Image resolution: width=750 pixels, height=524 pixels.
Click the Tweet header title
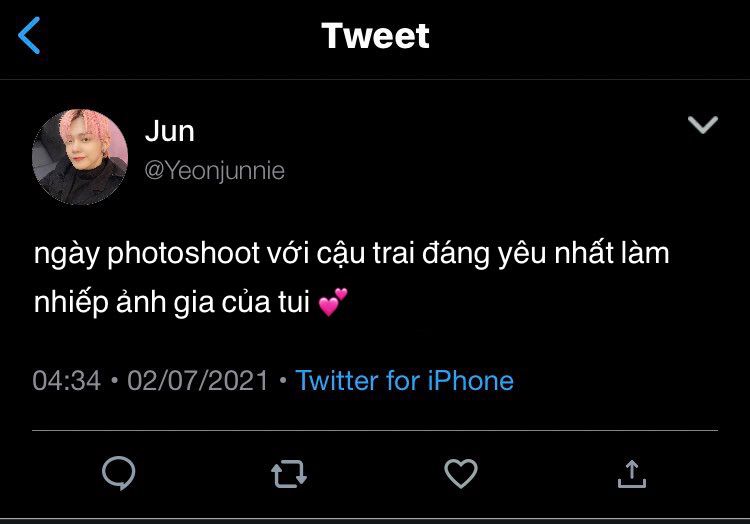(x=375, y=35)
